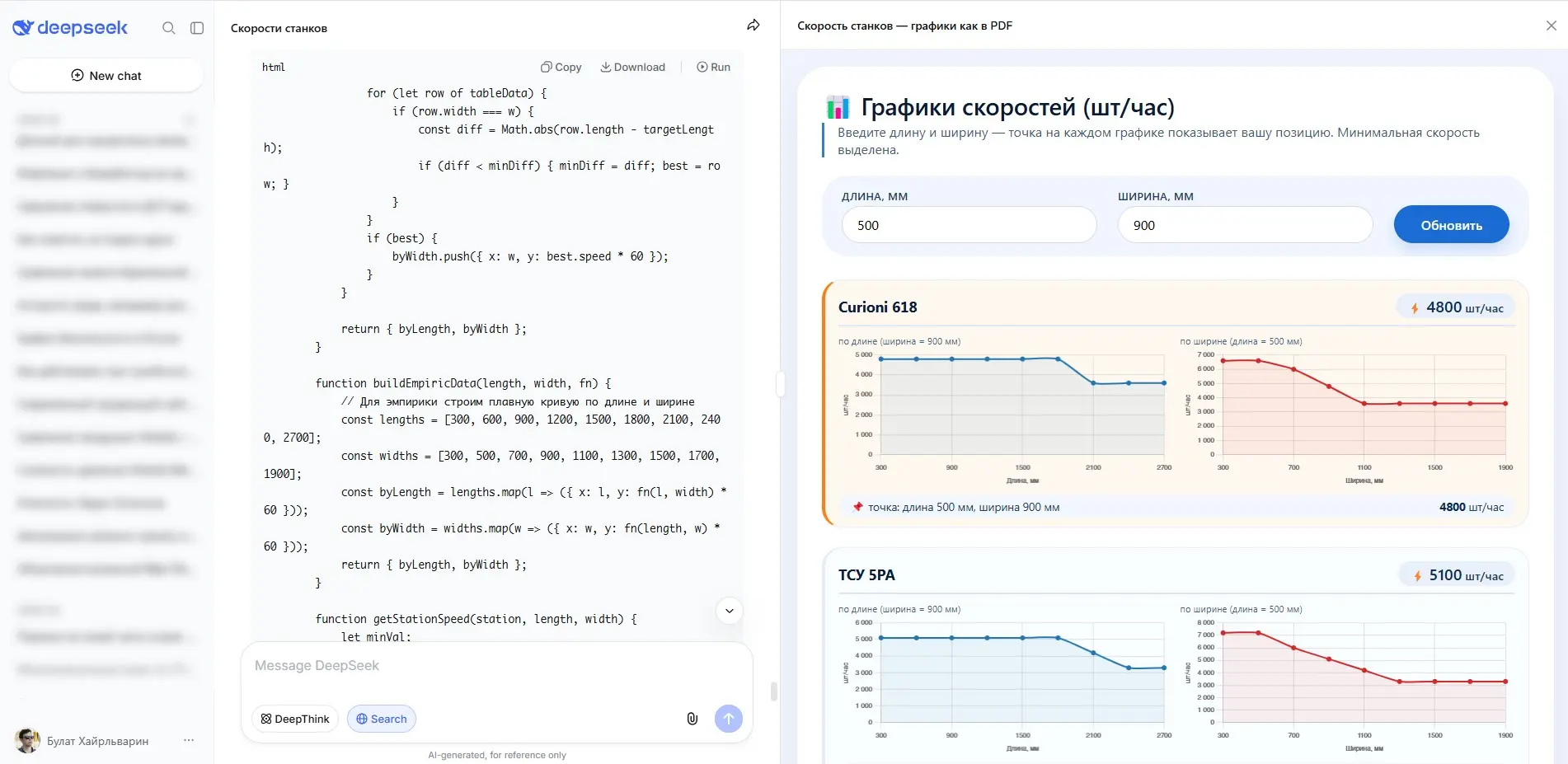Share the conversation via the arrow icon
This screenshot has height=764, width=1568.
coord(753,26)
